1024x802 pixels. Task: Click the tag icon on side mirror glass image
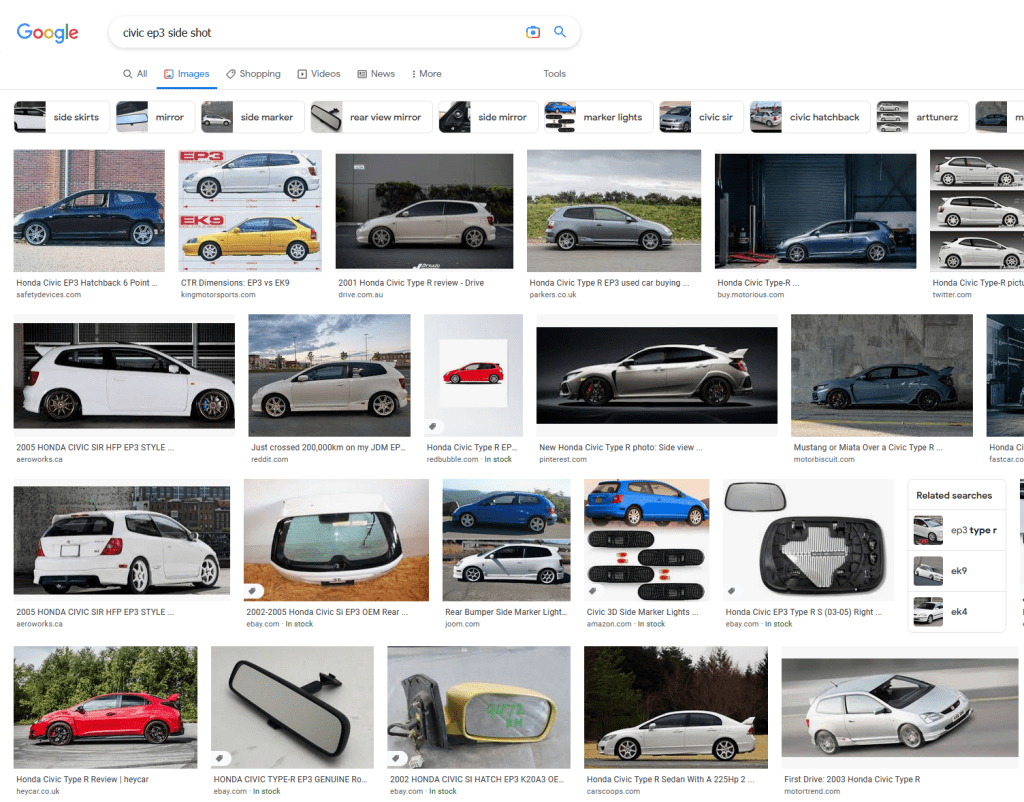pyautogui.click(x=733, y=590)
